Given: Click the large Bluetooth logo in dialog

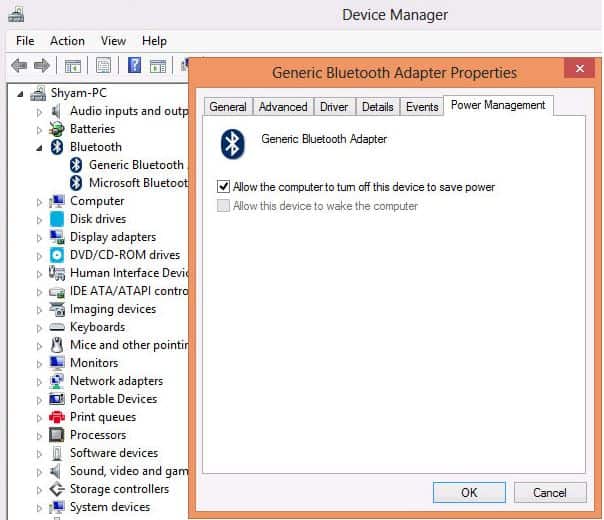Looking at the screenshot, I should point(232,144).
